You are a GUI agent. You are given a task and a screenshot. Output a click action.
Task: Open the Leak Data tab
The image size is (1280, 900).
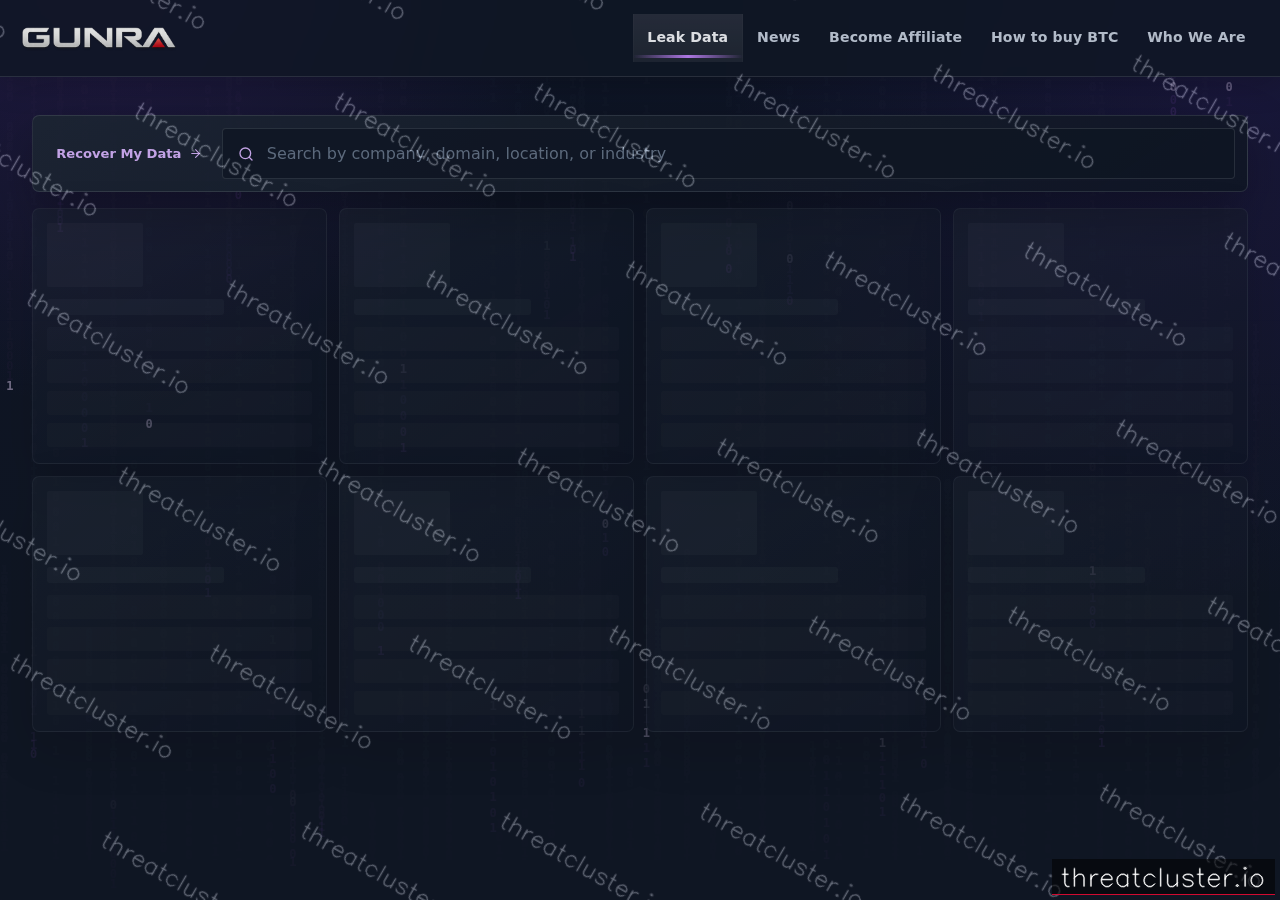tap(688, 37)
